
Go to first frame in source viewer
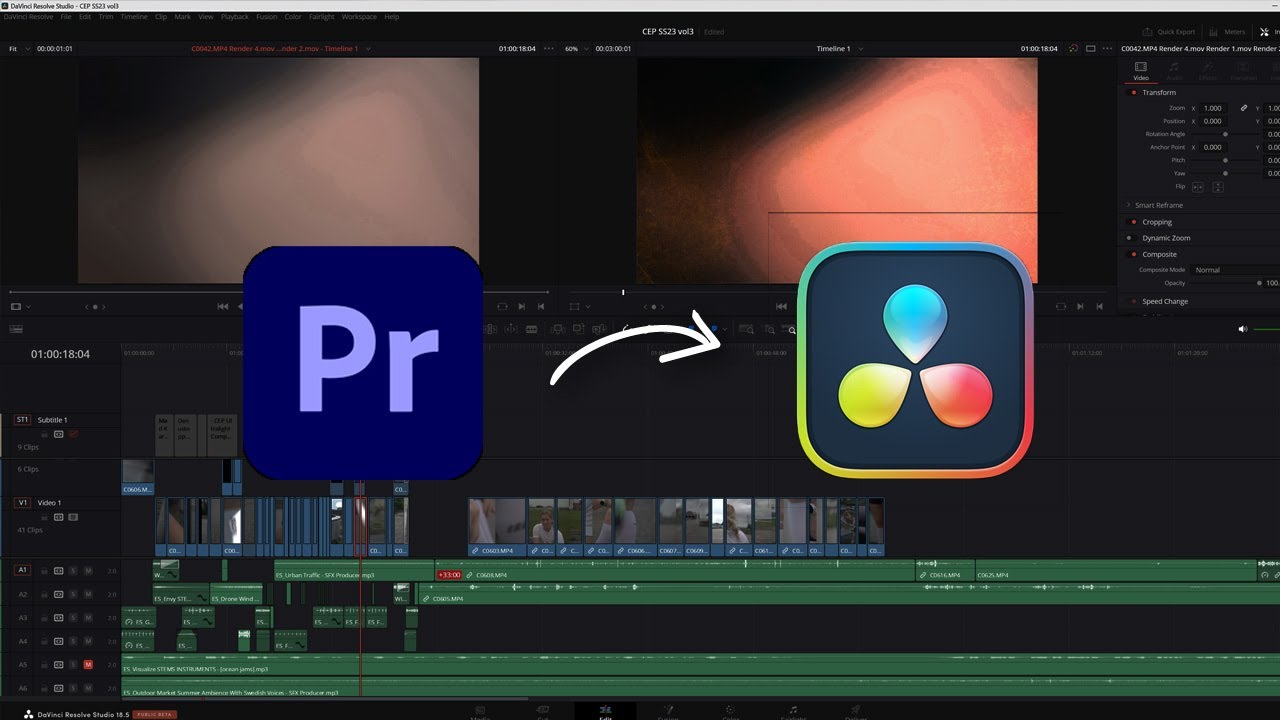pyautogui.click(x=223, y=307)
